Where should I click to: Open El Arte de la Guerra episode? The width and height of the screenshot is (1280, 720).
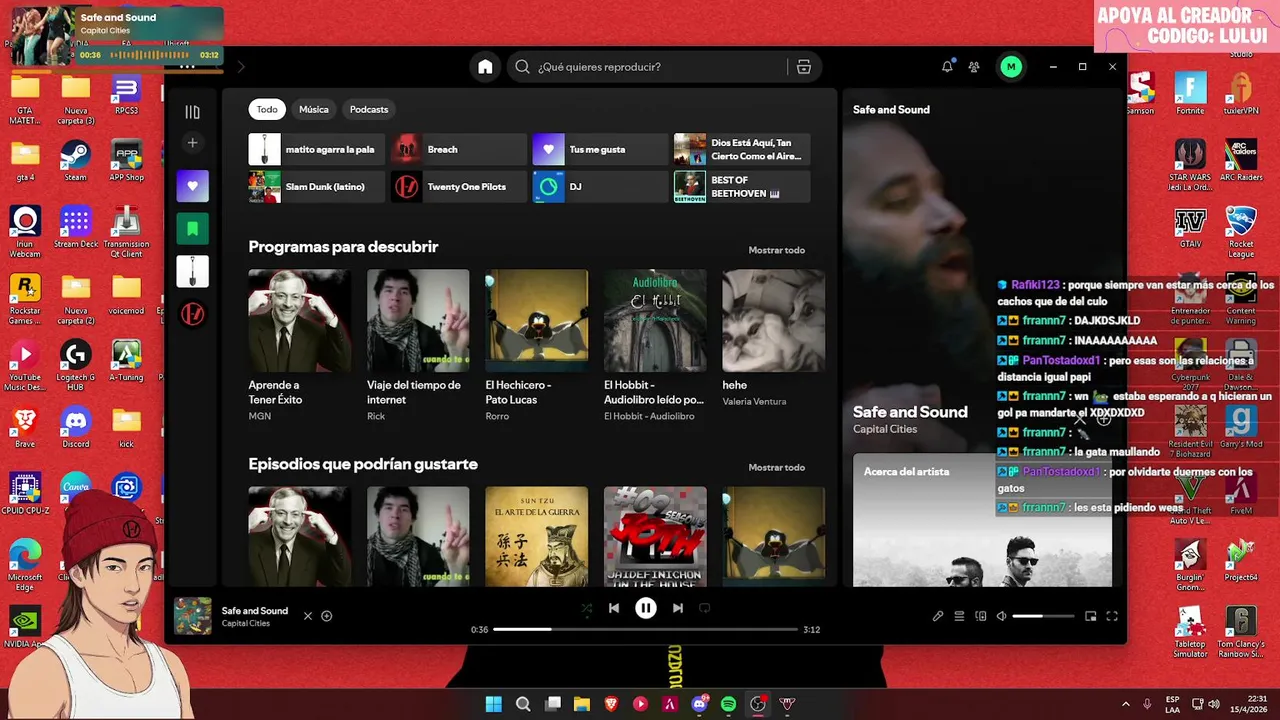[537, 536]
